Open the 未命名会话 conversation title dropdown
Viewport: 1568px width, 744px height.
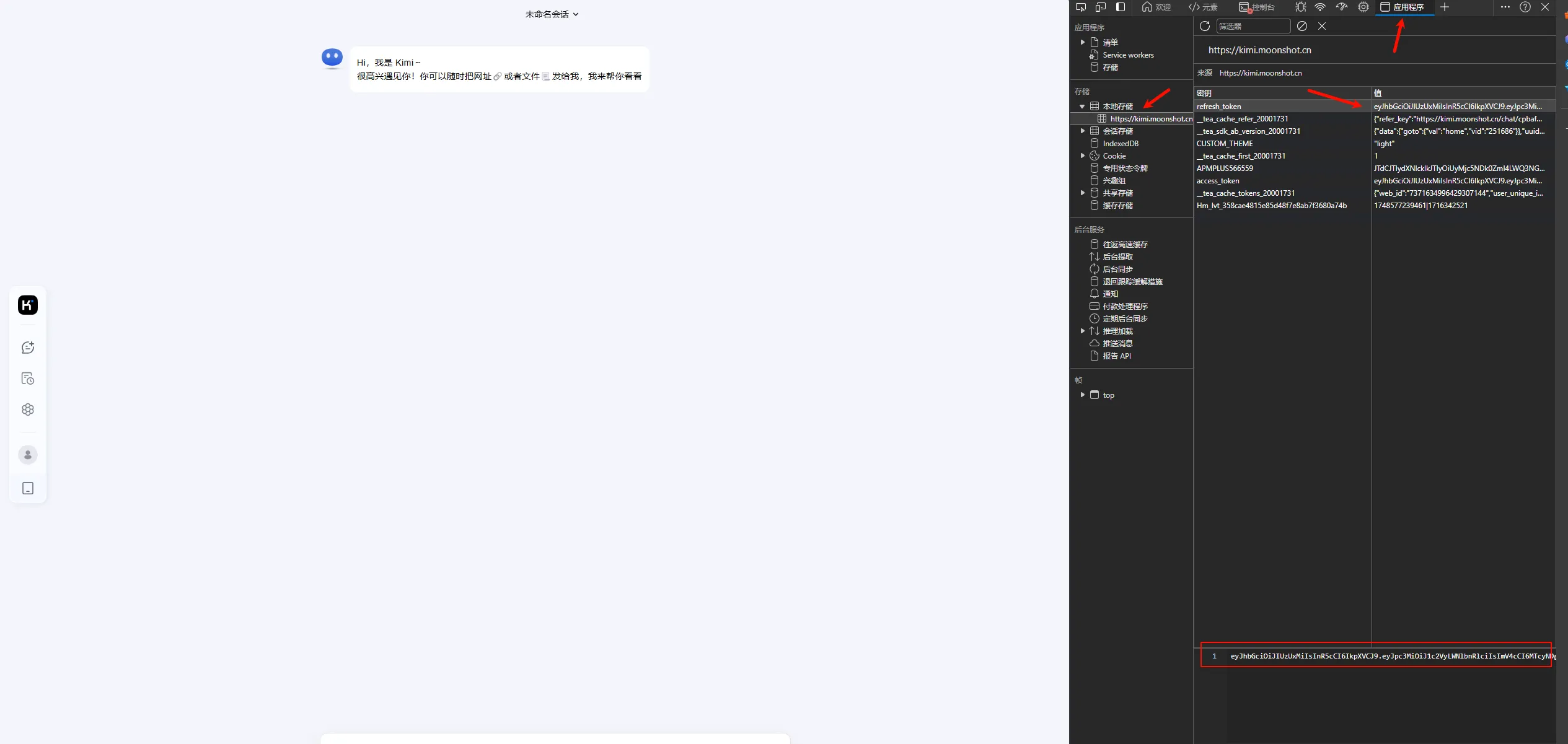pyautogui.click(x=552, y=14)
